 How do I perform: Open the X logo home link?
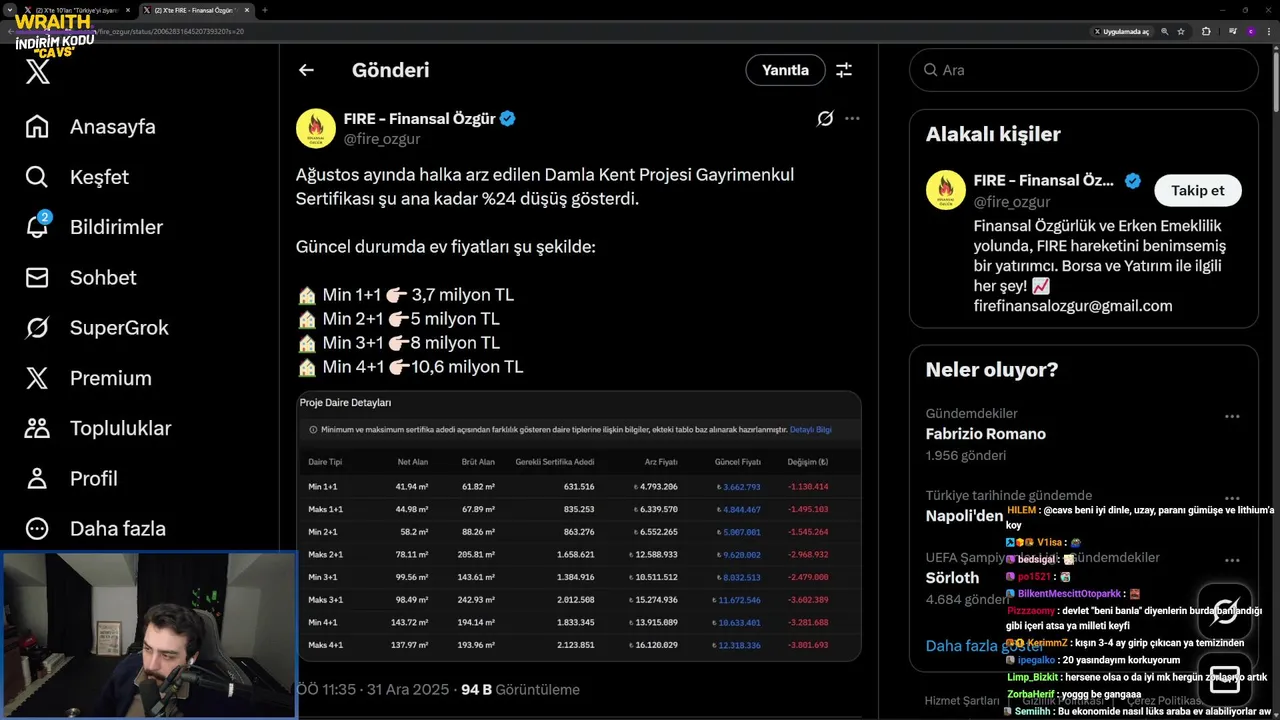(38, 71)
